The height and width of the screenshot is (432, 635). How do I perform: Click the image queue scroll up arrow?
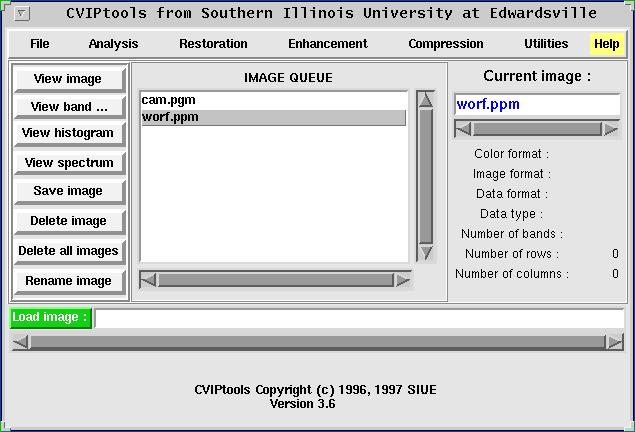(x=426, y=100)
